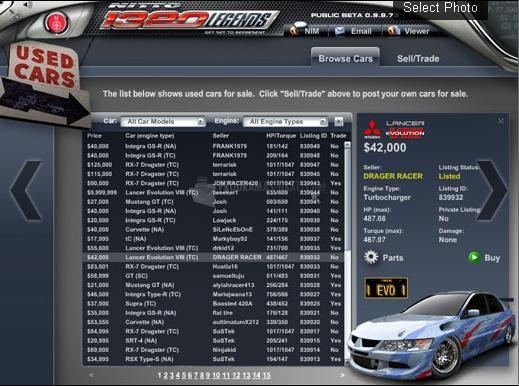Image resolution: width=519 pixels, height=386 pixels.
Task: Click the car list vertical scrollbar
Action: coord(348,253)
